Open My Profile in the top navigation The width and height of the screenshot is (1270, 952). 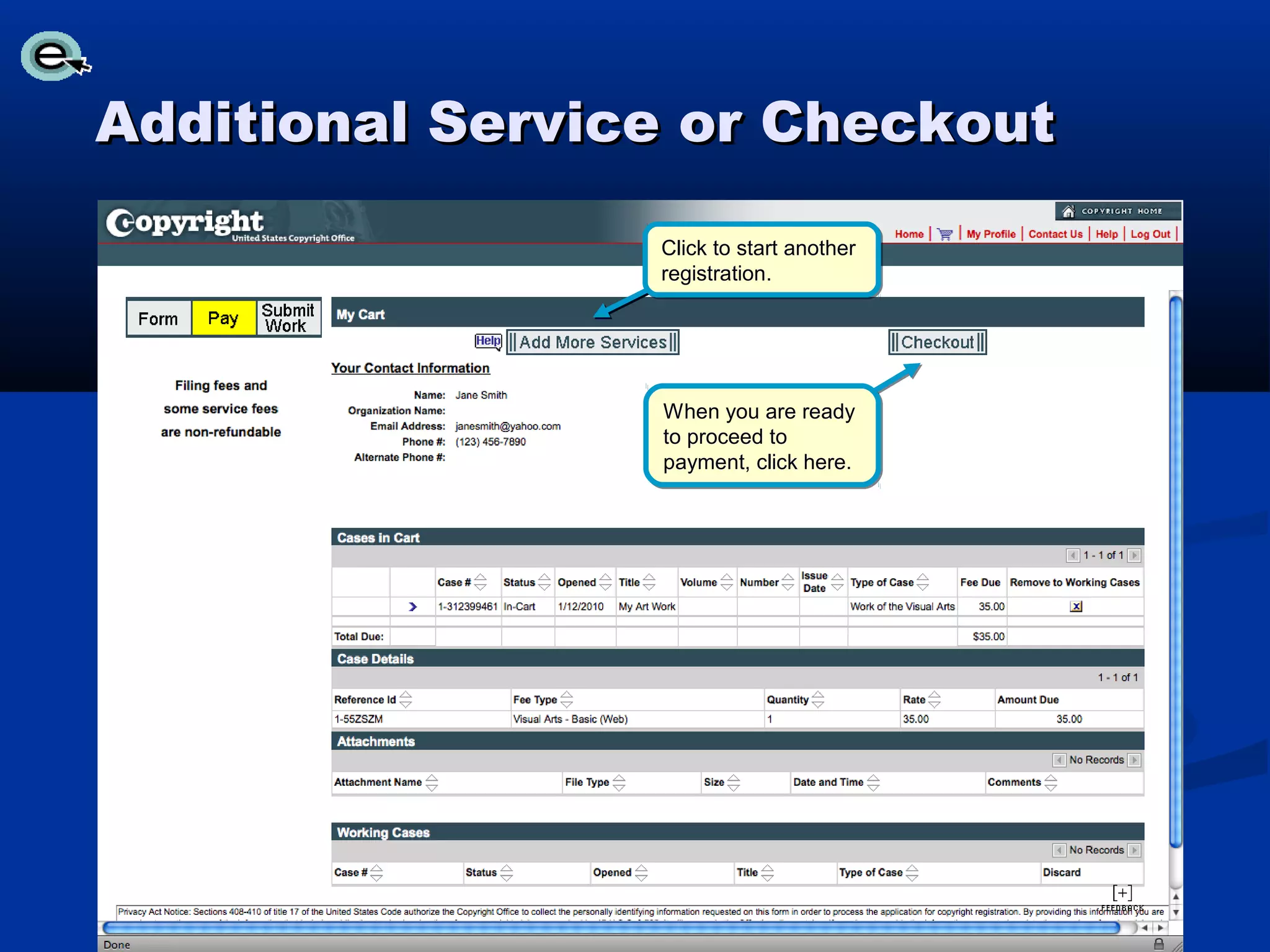[x=991, y=234]
